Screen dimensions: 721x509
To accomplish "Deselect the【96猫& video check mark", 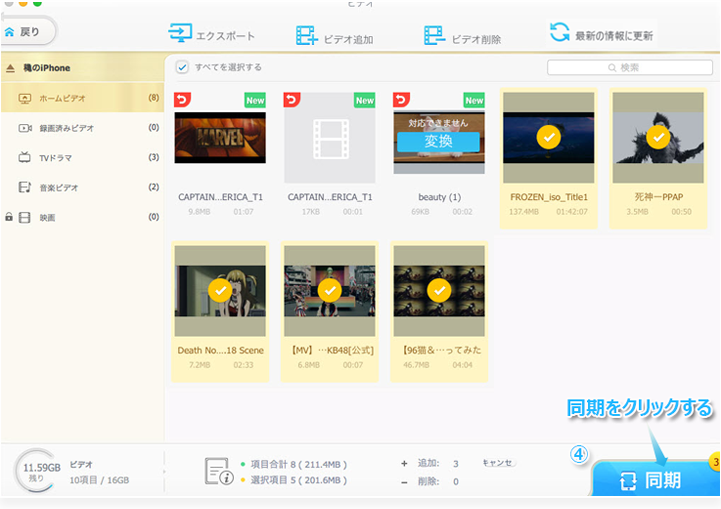I will pyautogui.click(x=439, y=290).
